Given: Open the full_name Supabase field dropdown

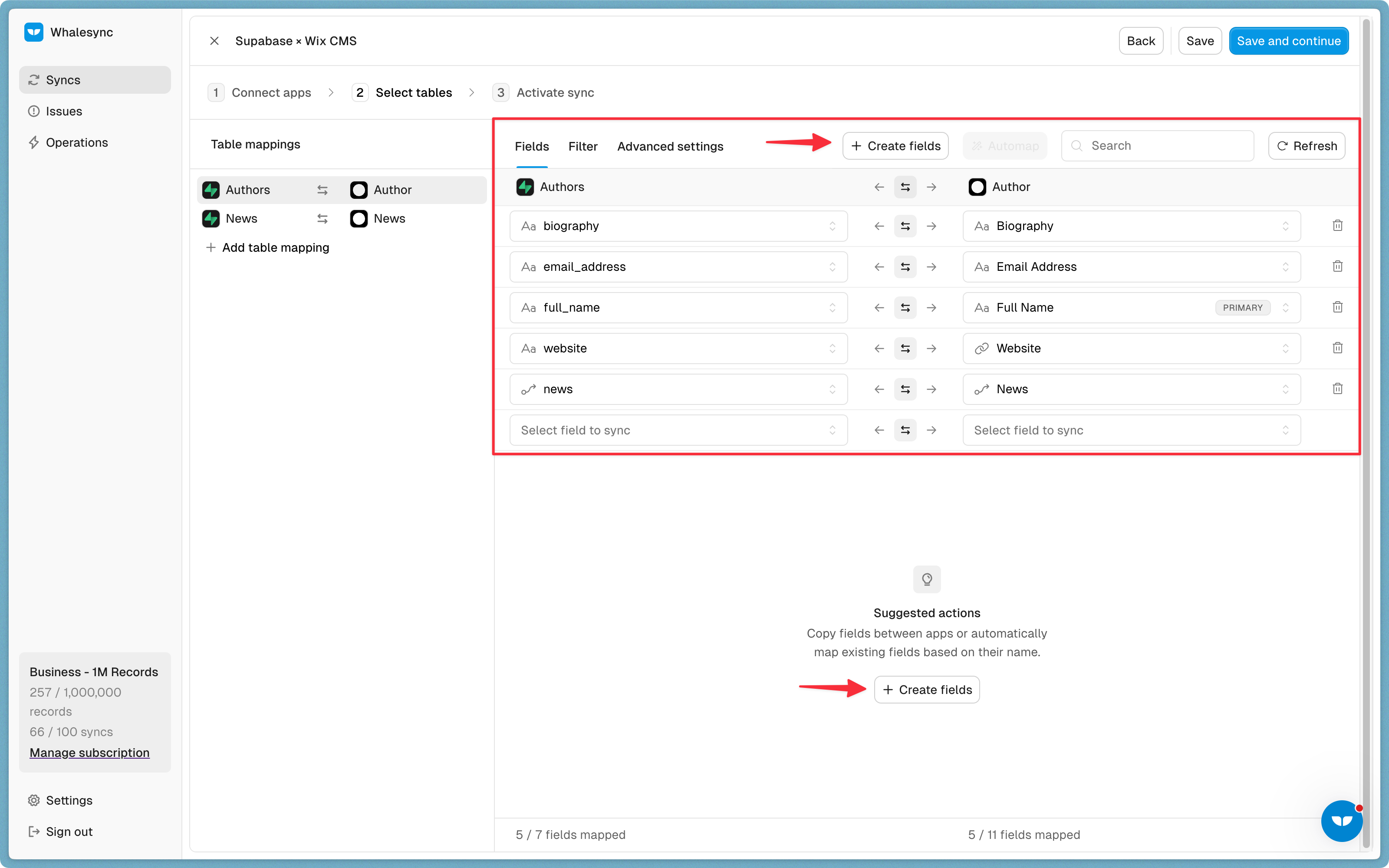Looking at the screenshot, I should pos(678,308).
